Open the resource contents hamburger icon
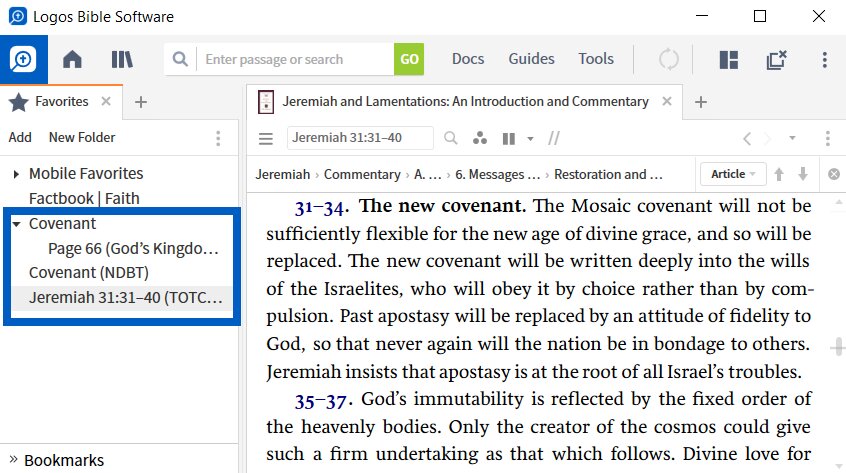Viewport: 846px width, 473px height. [x=265, y=139]
